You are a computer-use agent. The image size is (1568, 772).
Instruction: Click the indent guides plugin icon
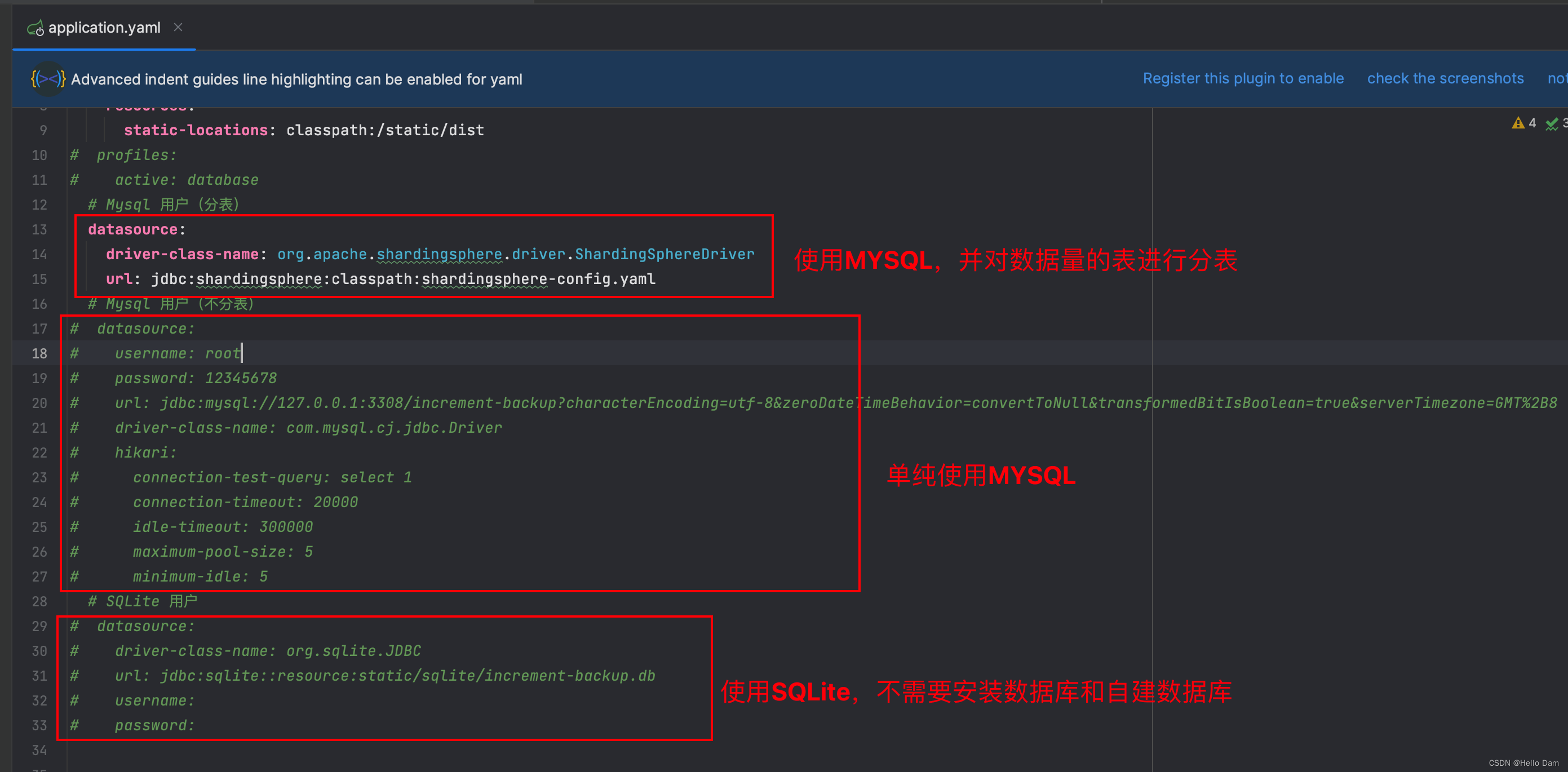pyautogui.click(x=48, y=79)
